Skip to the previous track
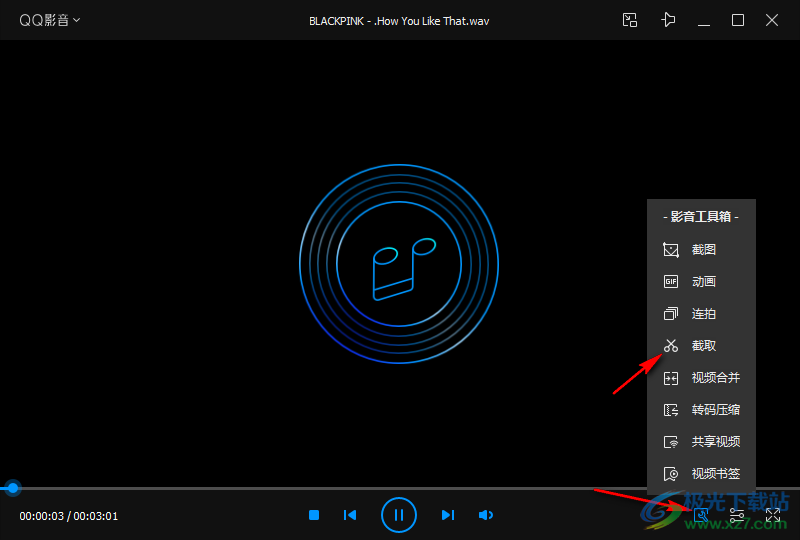 click(350, 515)
